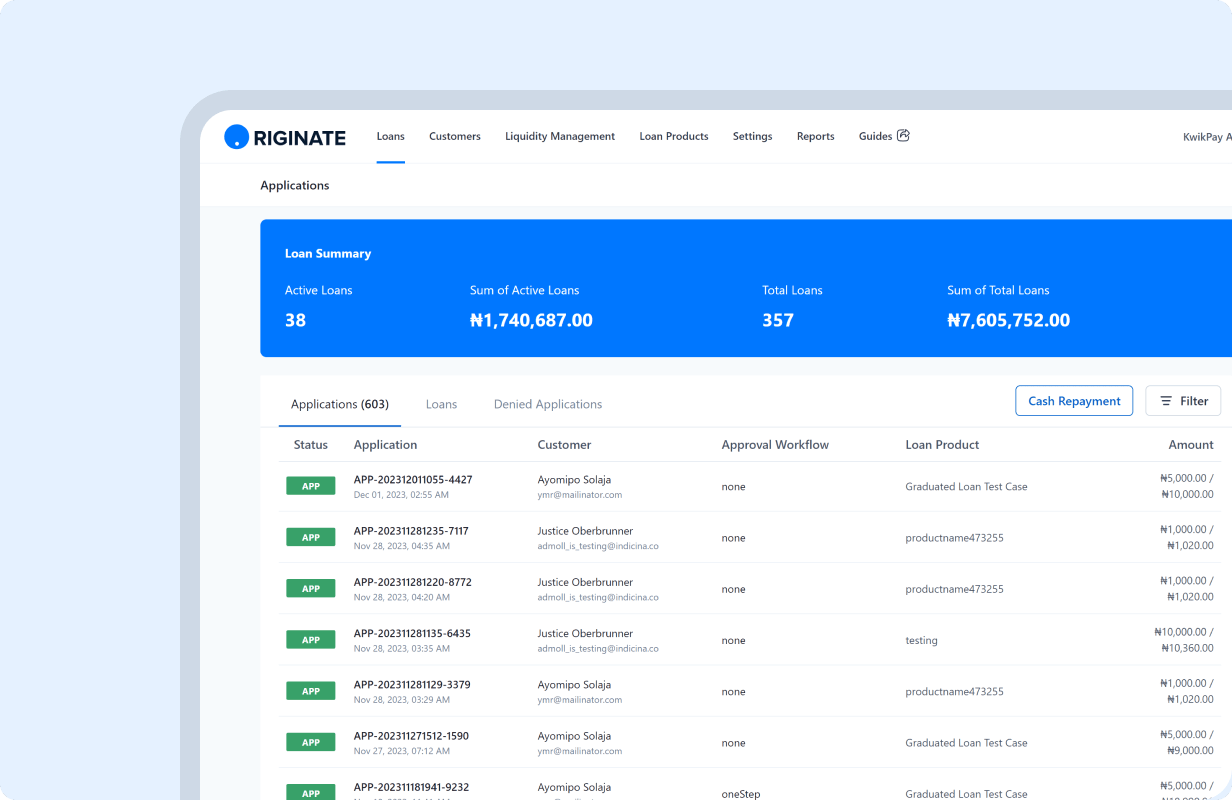Open the Guides external link icon
The height and width of the screenshot is (800, 1232).
(x=903, y=136)
